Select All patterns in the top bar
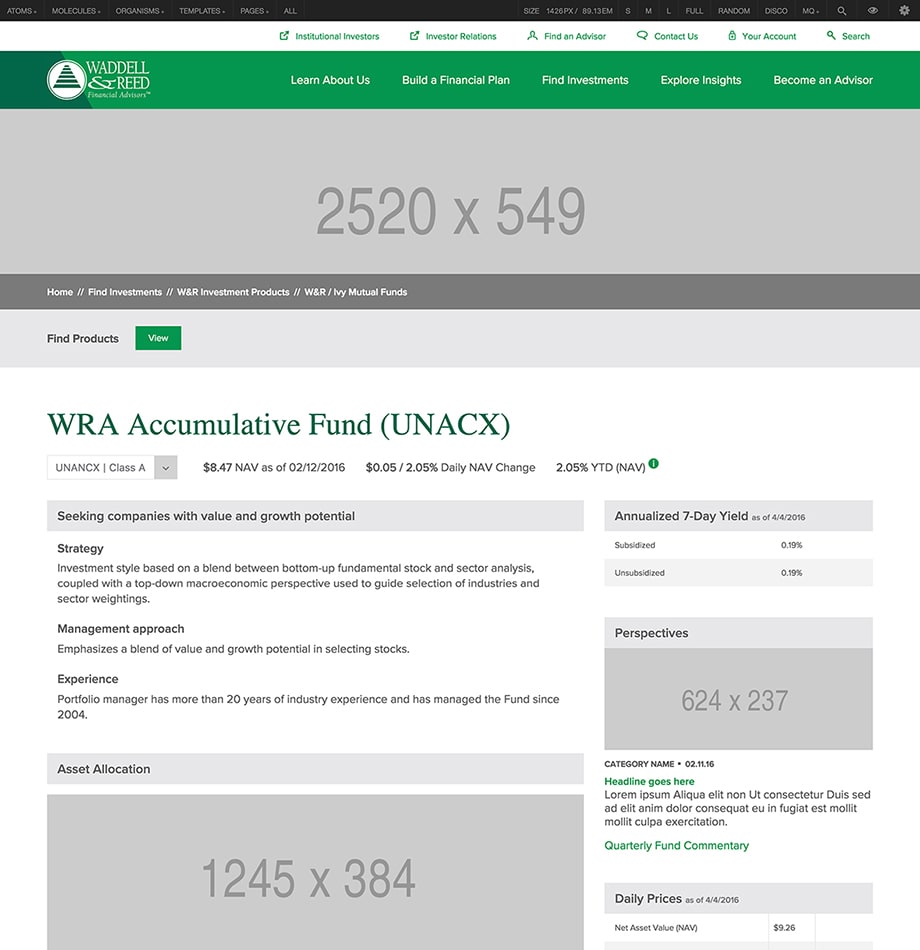 (x=290, y=11)
